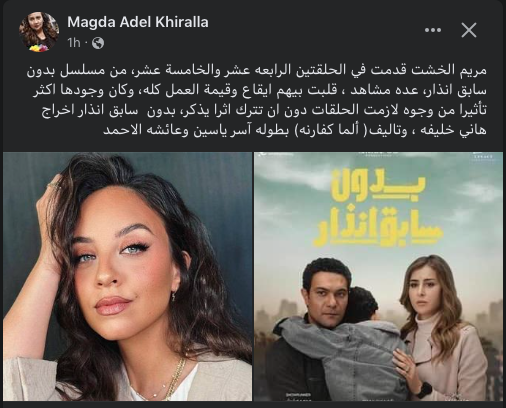Click the last text line mentioning آسر ياسين
Viewport: 506px width, 408px height.
pos(295,130)
